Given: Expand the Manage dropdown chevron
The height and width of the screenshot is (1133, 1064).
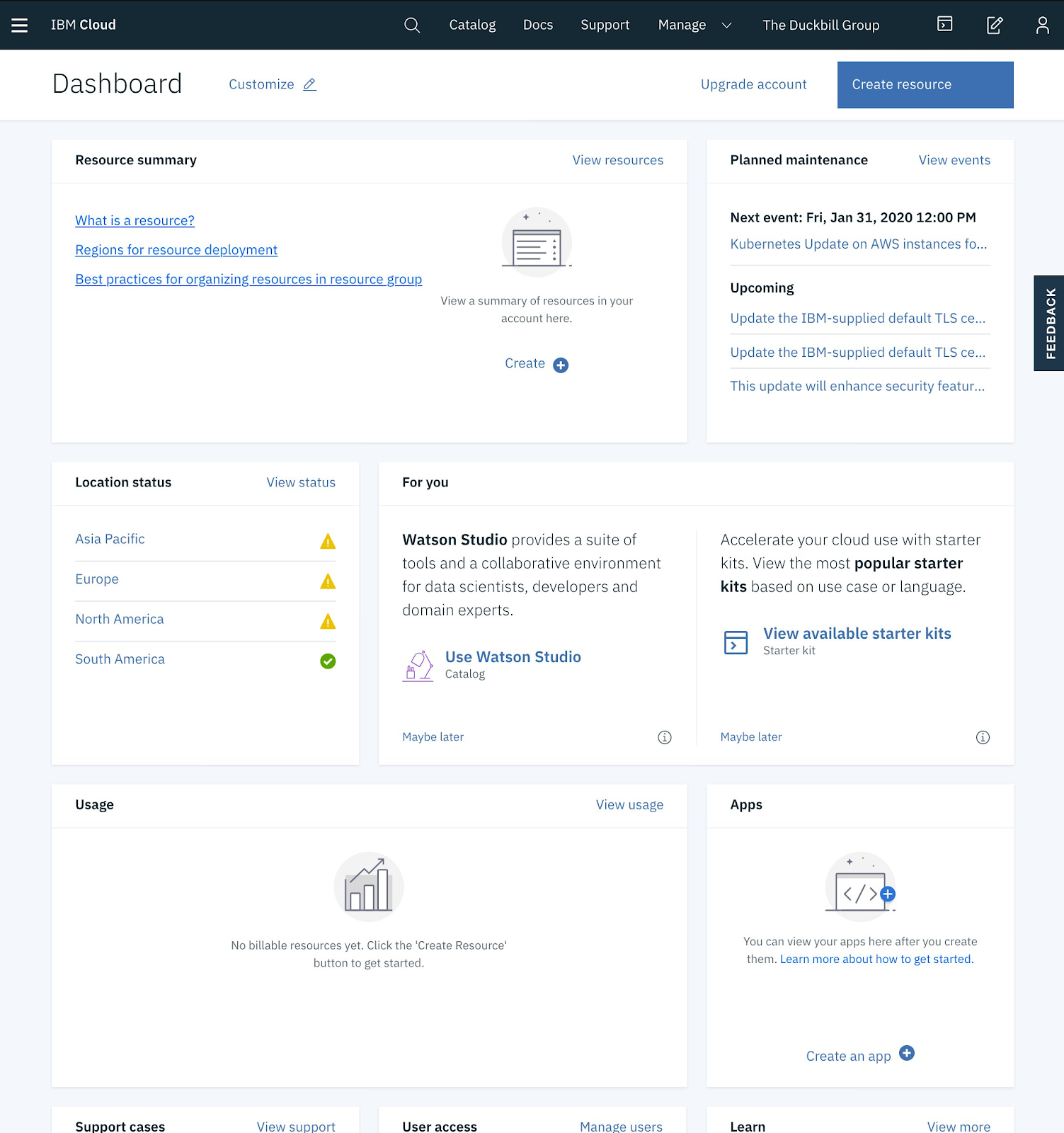Looking at the screenshot, I should (x=726, y=25).
